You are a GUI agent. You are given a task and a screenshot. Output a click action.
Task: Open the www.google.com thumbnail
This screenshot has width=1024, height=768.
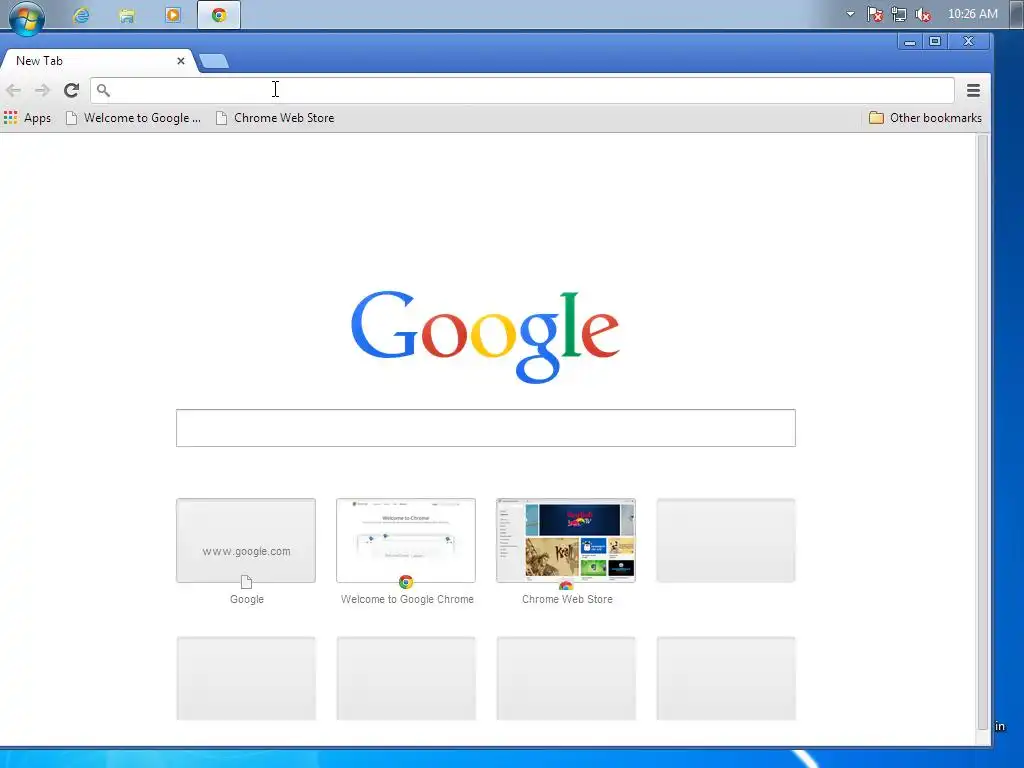tap(246, 541)
